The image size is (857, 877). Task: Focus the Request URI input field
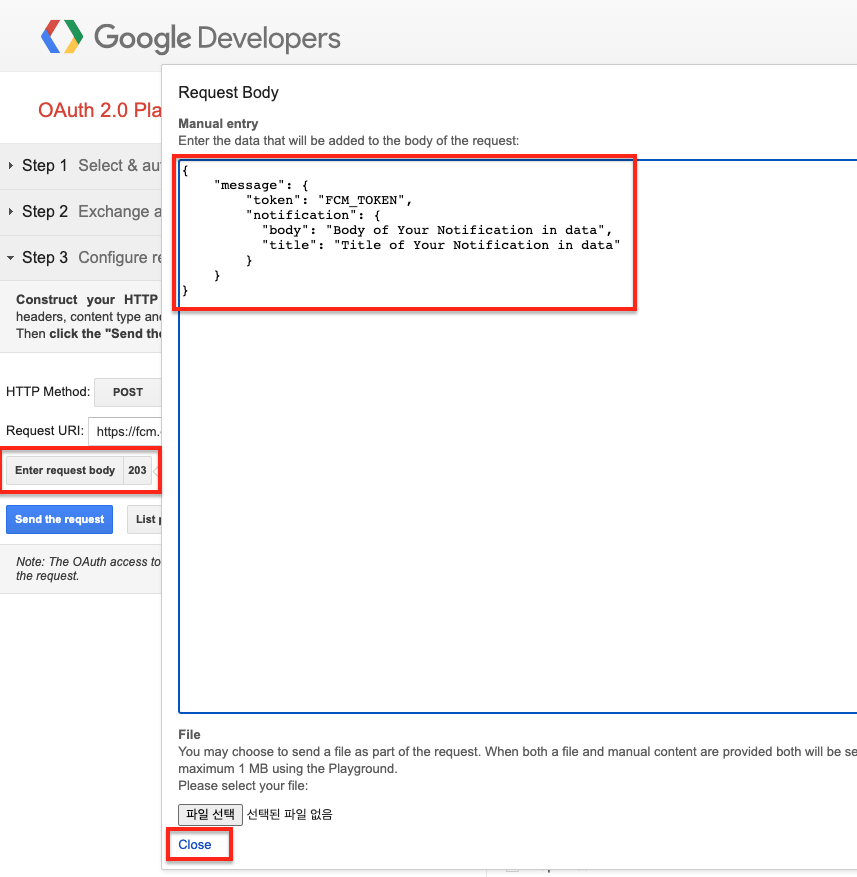pos(125,431)
